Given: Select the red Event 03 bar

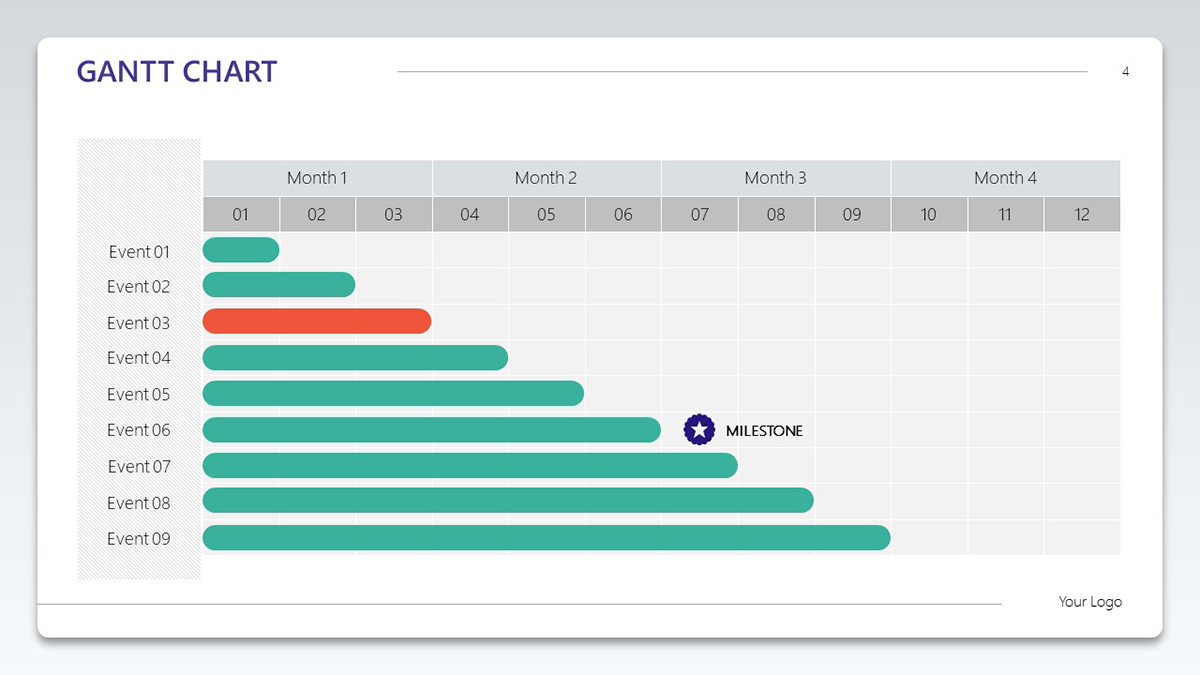Looking at the screenshot, I should click(317, 321).
